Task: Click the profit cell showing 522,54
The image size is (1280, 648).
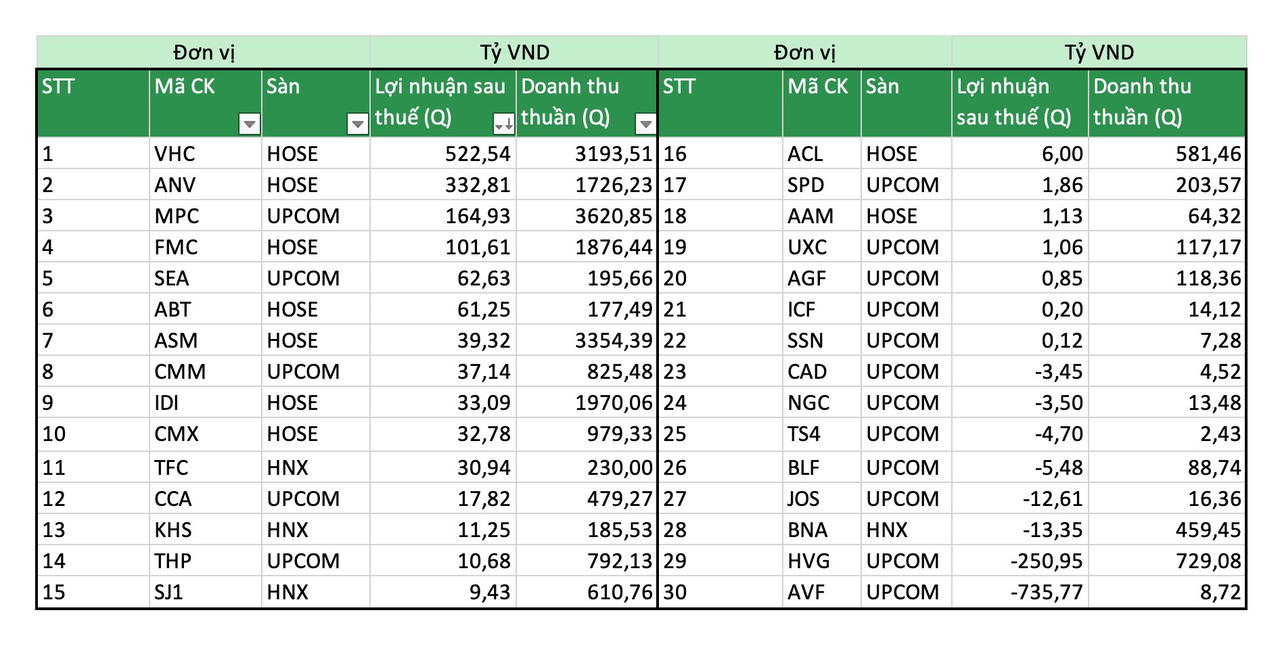Action: coord(443,154)
